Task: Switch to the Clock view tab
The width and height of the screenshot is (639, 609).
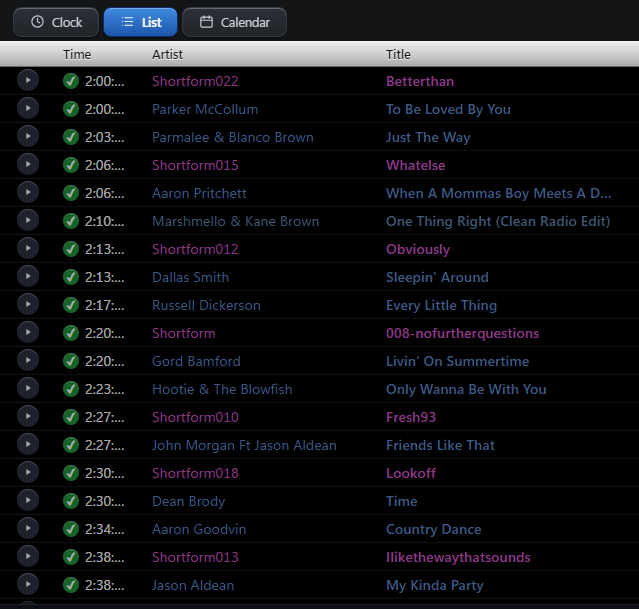Action: [56, 22]
